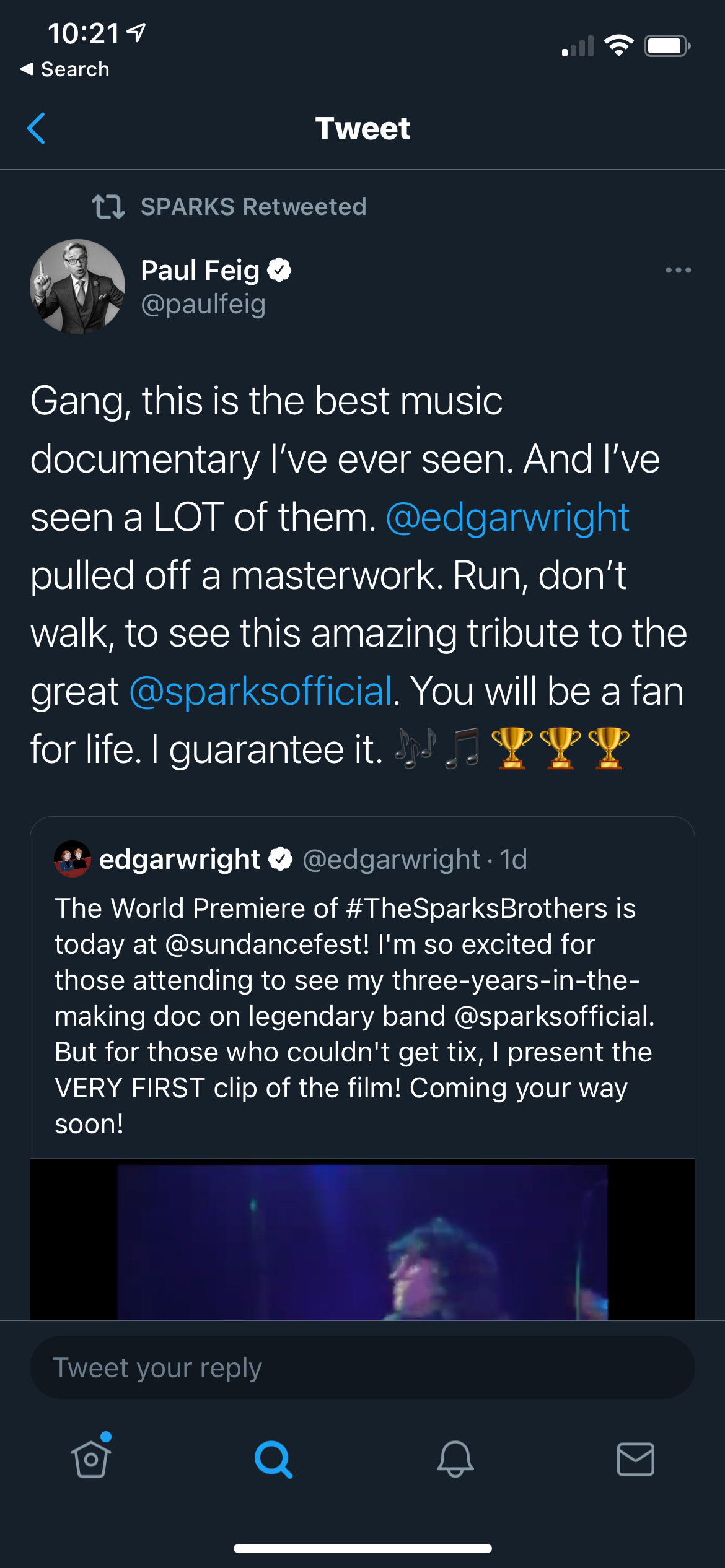Tap the @paulfeig handle
Viewport: 725px width, 1568px height.
click(203, 304)
